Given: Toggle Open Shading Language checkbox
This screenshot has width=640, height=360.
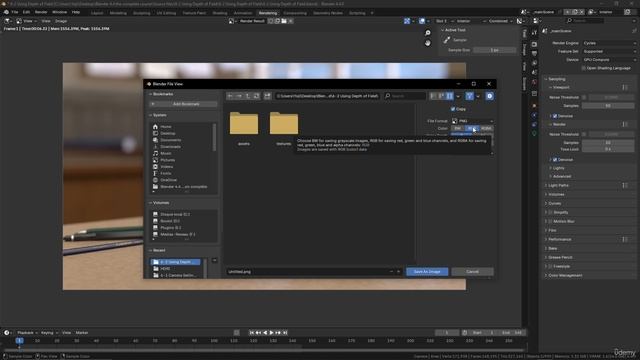Looking at the screenshot, I should 584,68.
